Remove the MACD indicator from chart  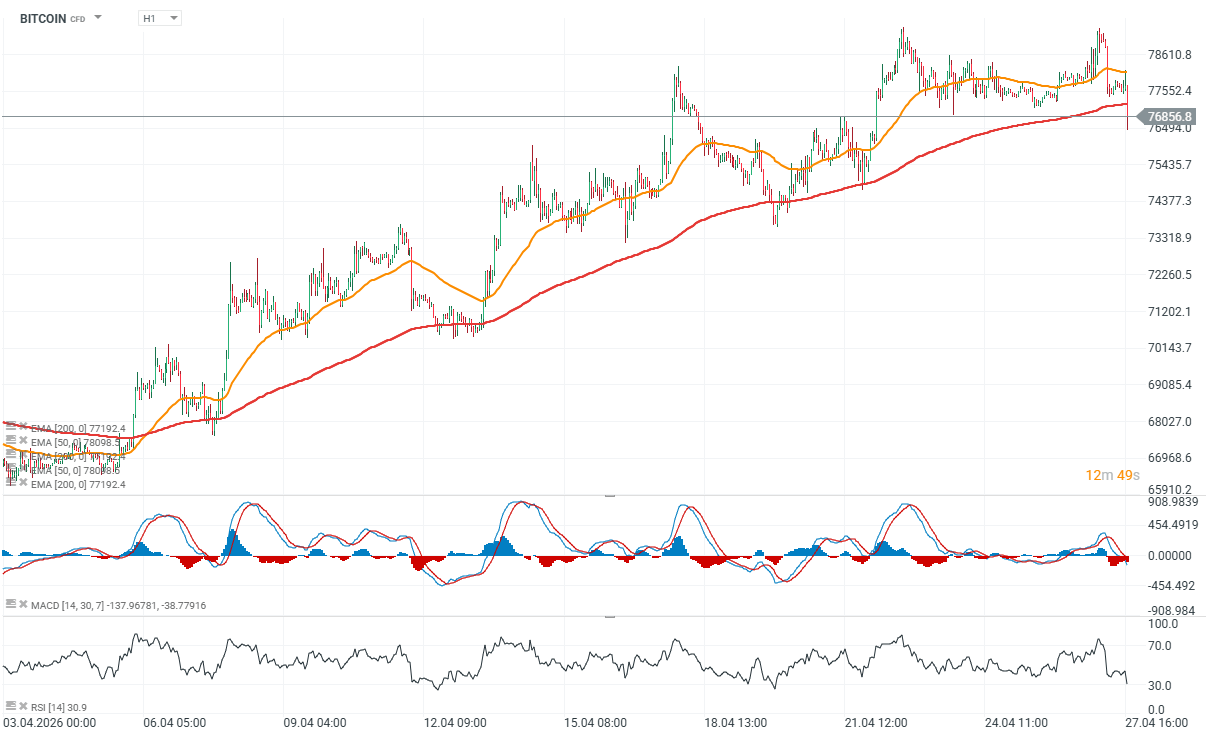[x=23, y=605]
